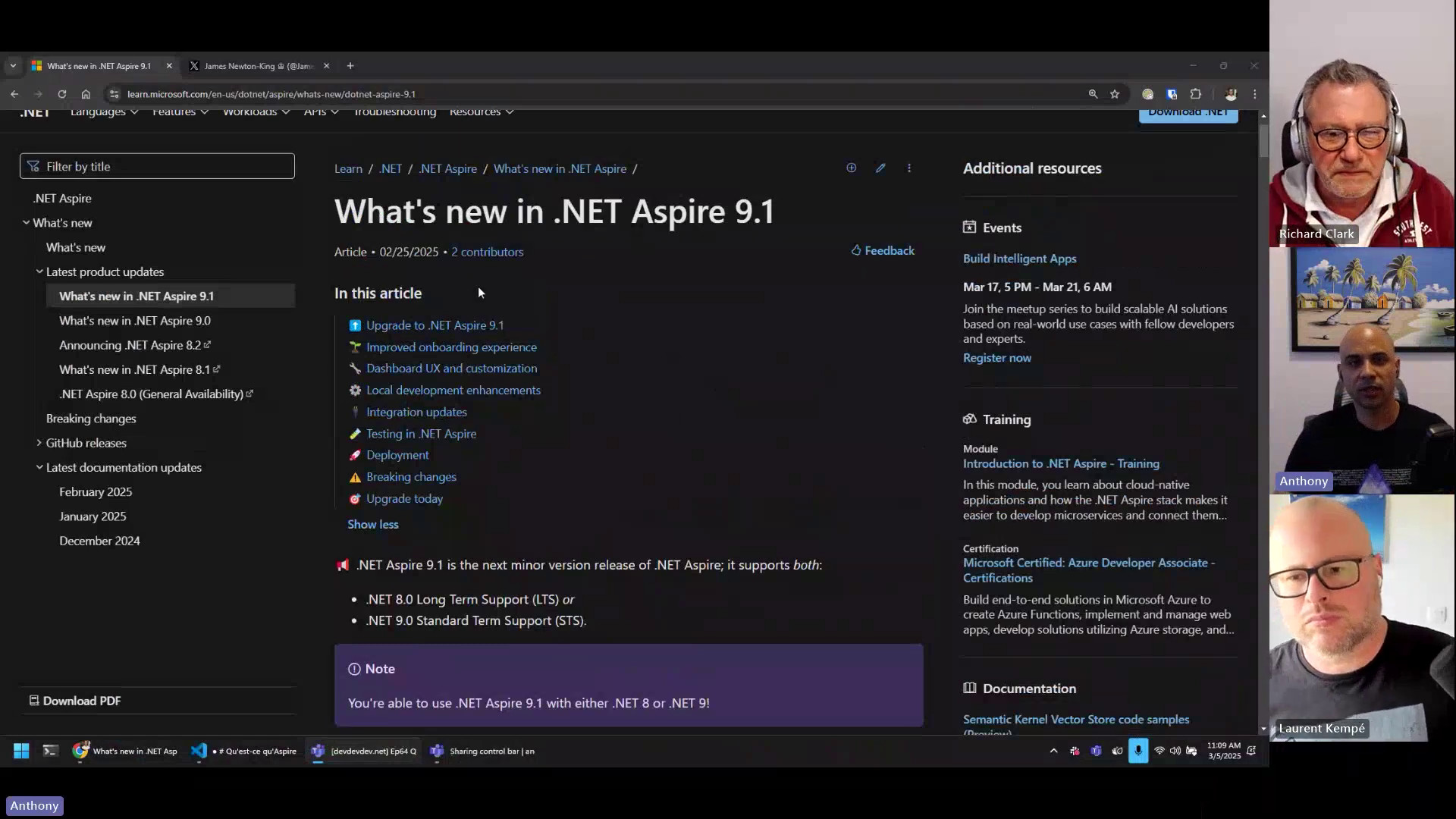This screenshot has width=1456, height=819.
Task: Add article to collection plus icon
Action: click(x=852, y=168)
